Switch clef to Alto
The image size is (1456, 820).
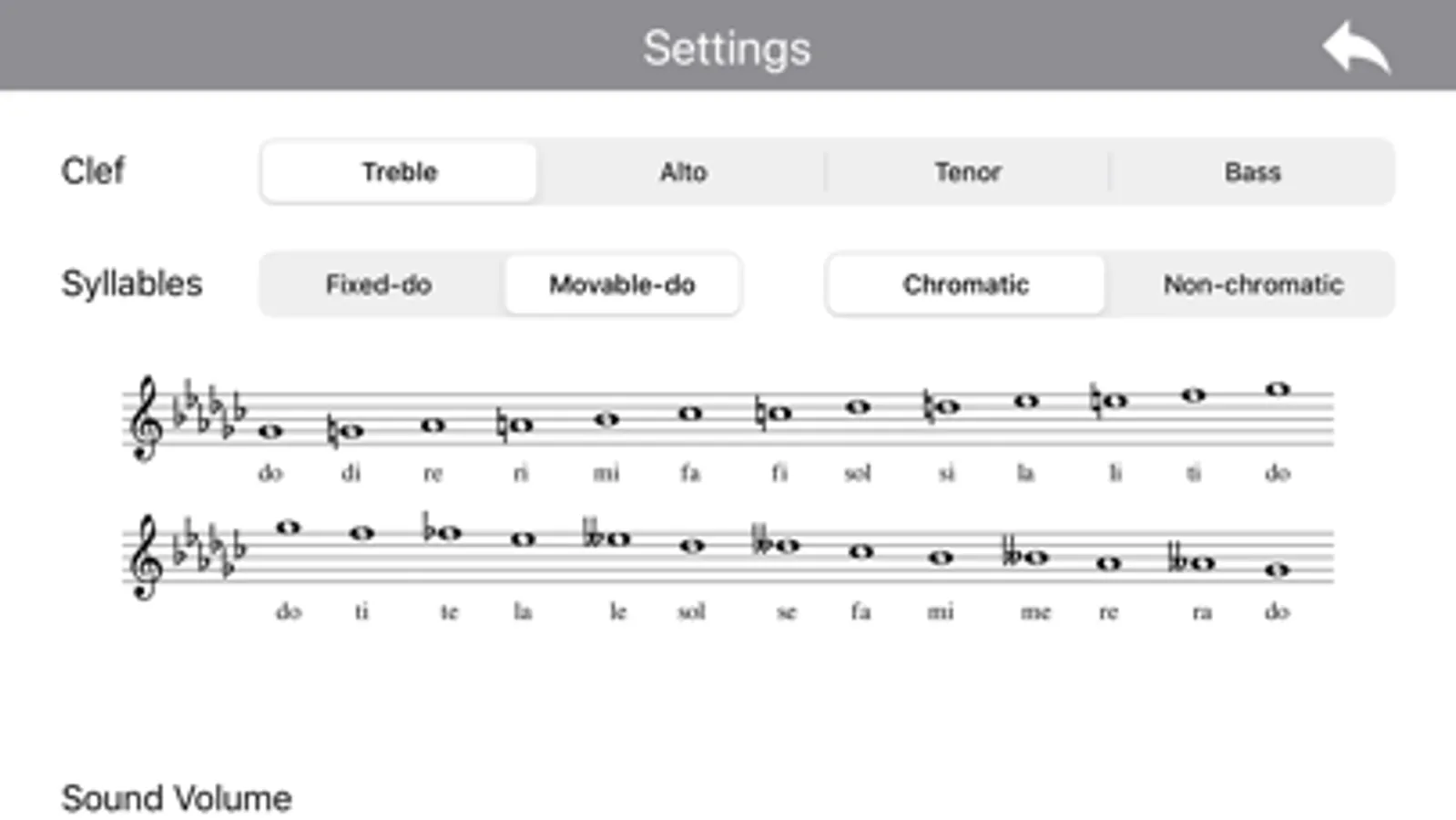click(683, 172)
